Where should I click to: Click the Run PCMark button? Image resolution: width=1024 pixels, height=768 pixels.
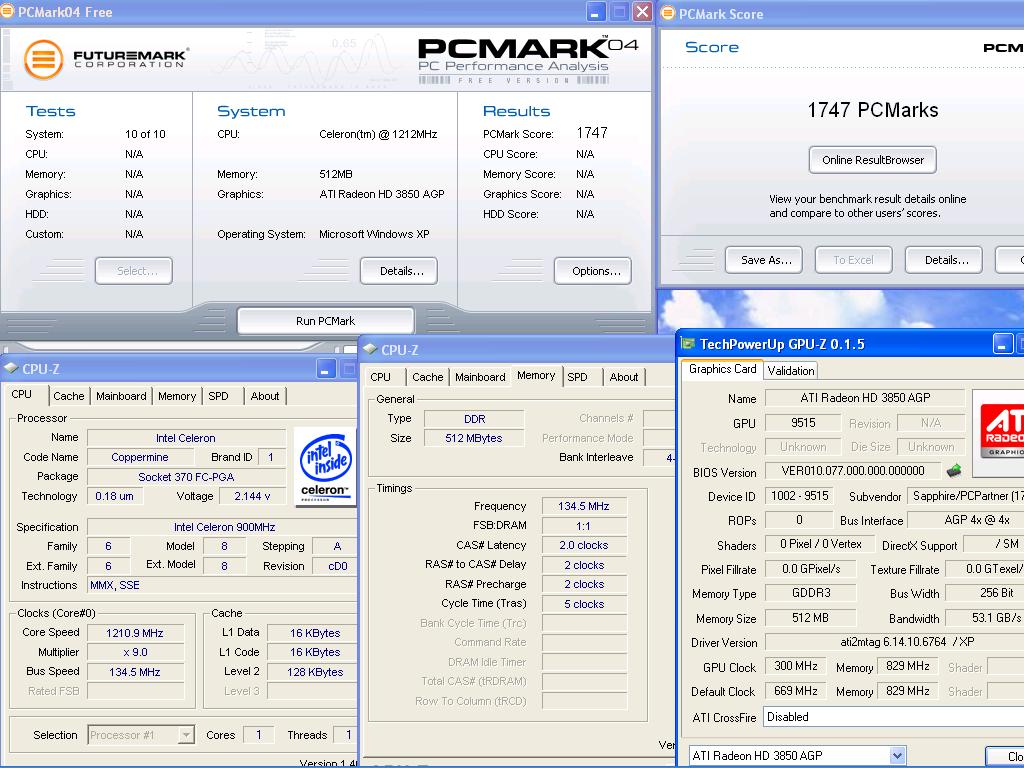325,321
